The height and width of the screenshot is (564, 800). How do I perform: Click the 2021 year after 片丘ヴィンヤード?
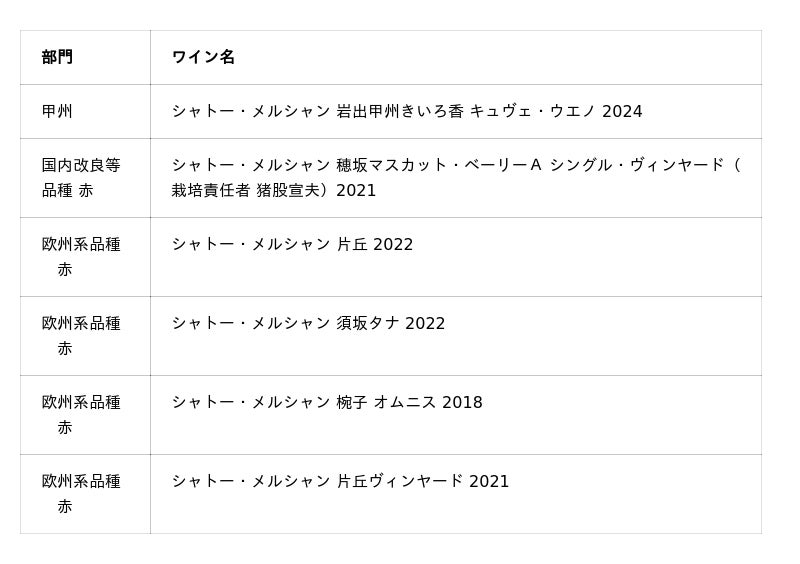[489, 481]
